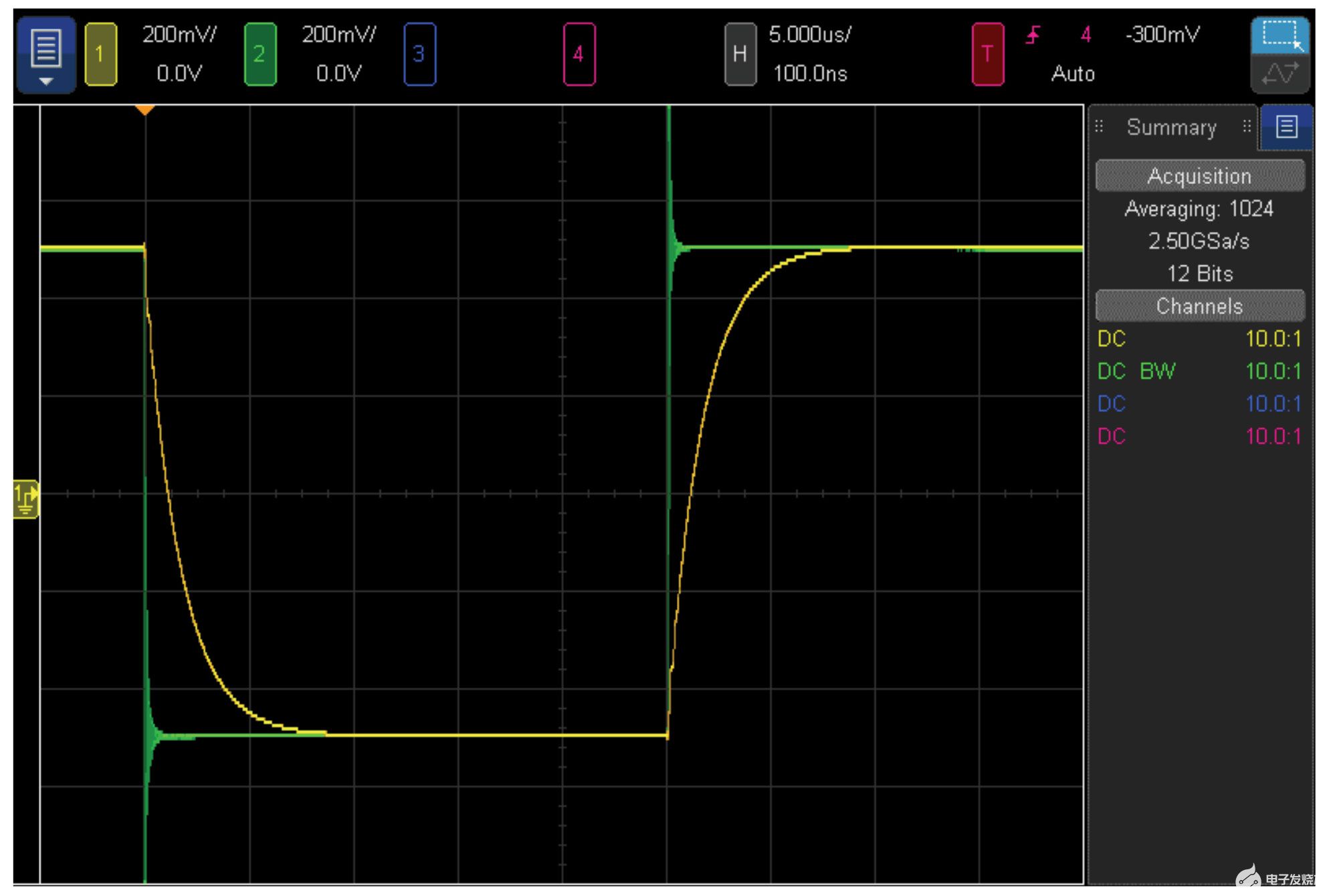The height and width of the screenshot is (896, 1329).
Task: Click the Auto trigger mode label
Action: click(1073, 74)
